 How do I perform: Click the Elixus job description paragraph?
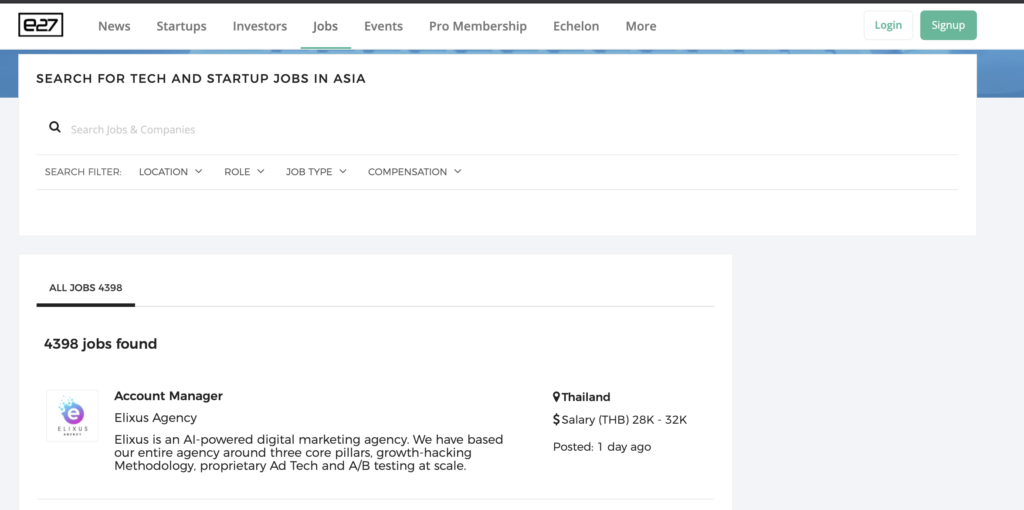click(x=309, y=453)
